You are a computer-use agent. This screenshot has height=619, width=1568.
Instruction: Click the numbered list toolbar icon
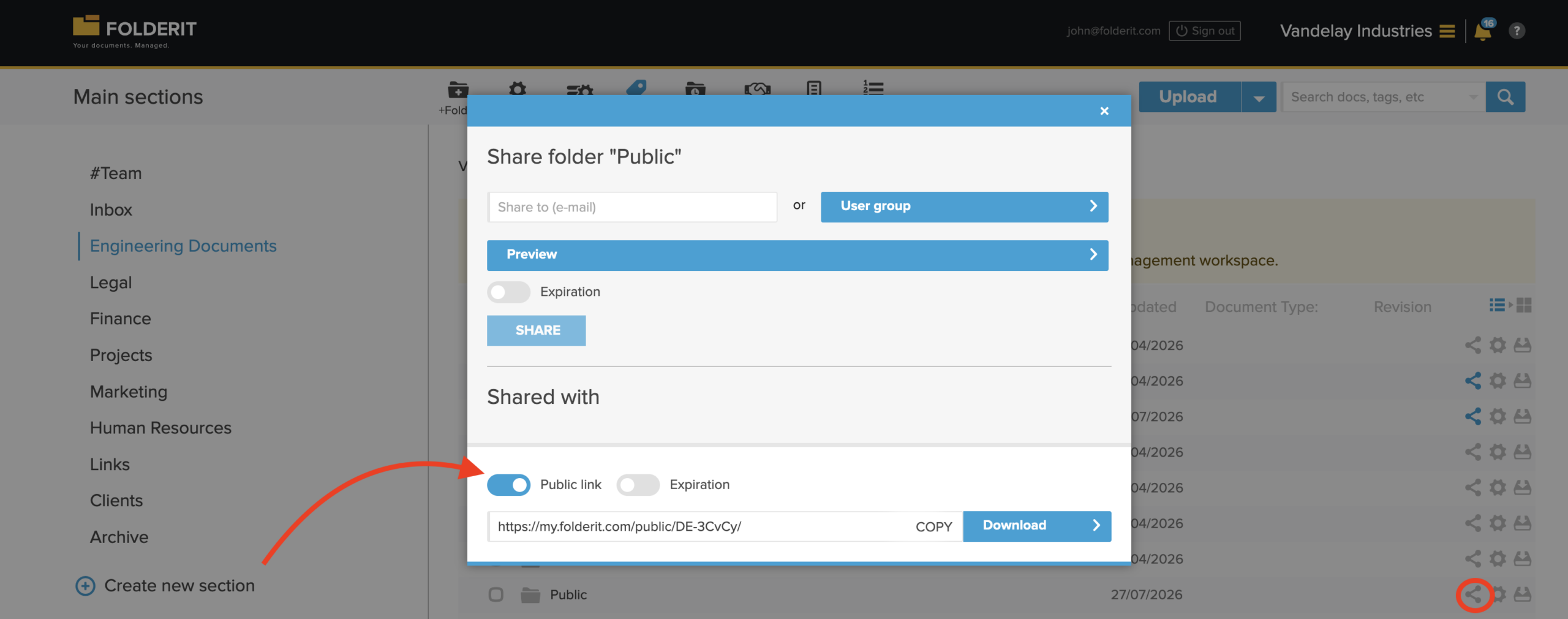873,88
